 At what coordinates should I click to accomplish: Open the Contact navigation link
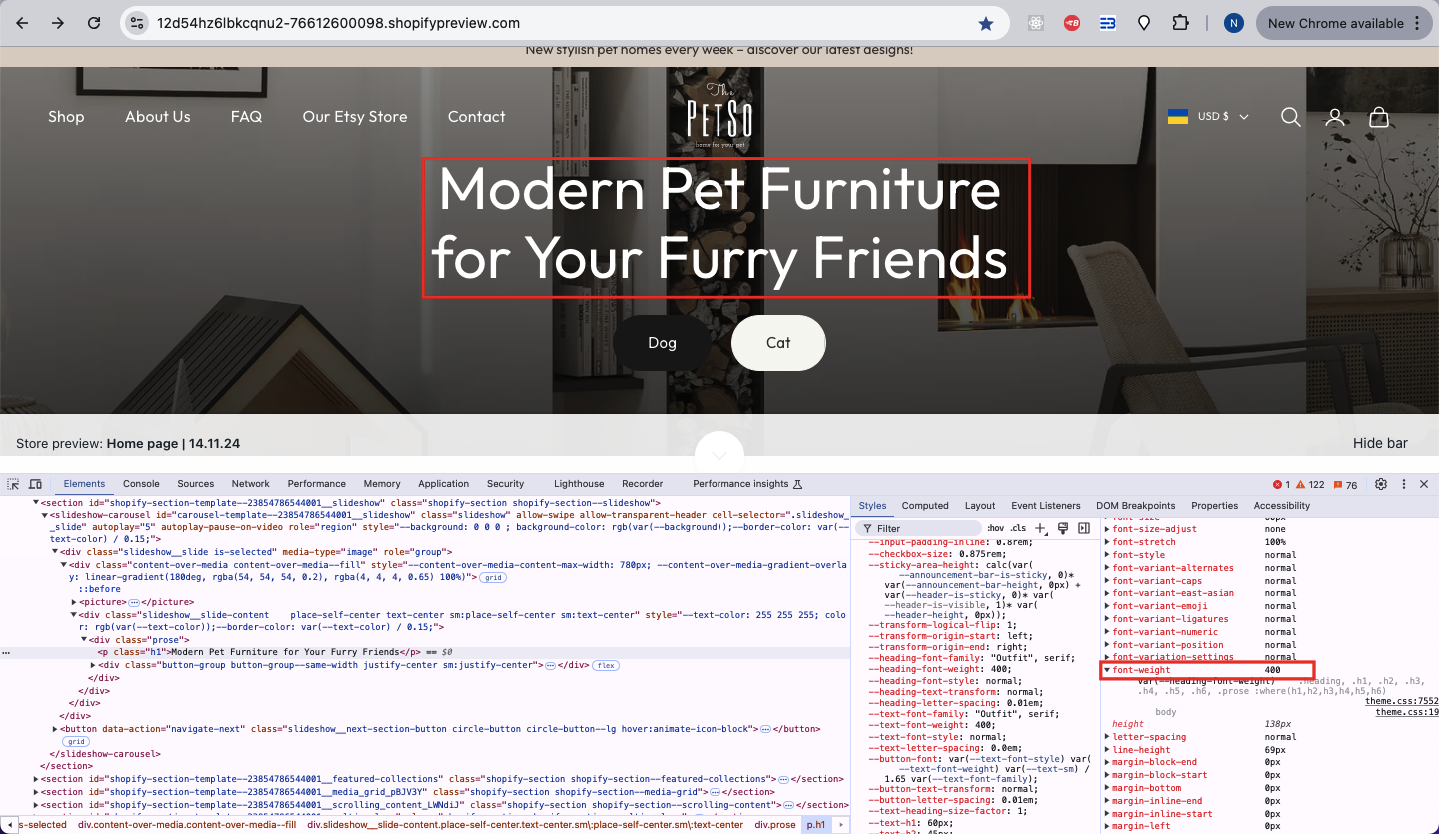click(476, 117)
